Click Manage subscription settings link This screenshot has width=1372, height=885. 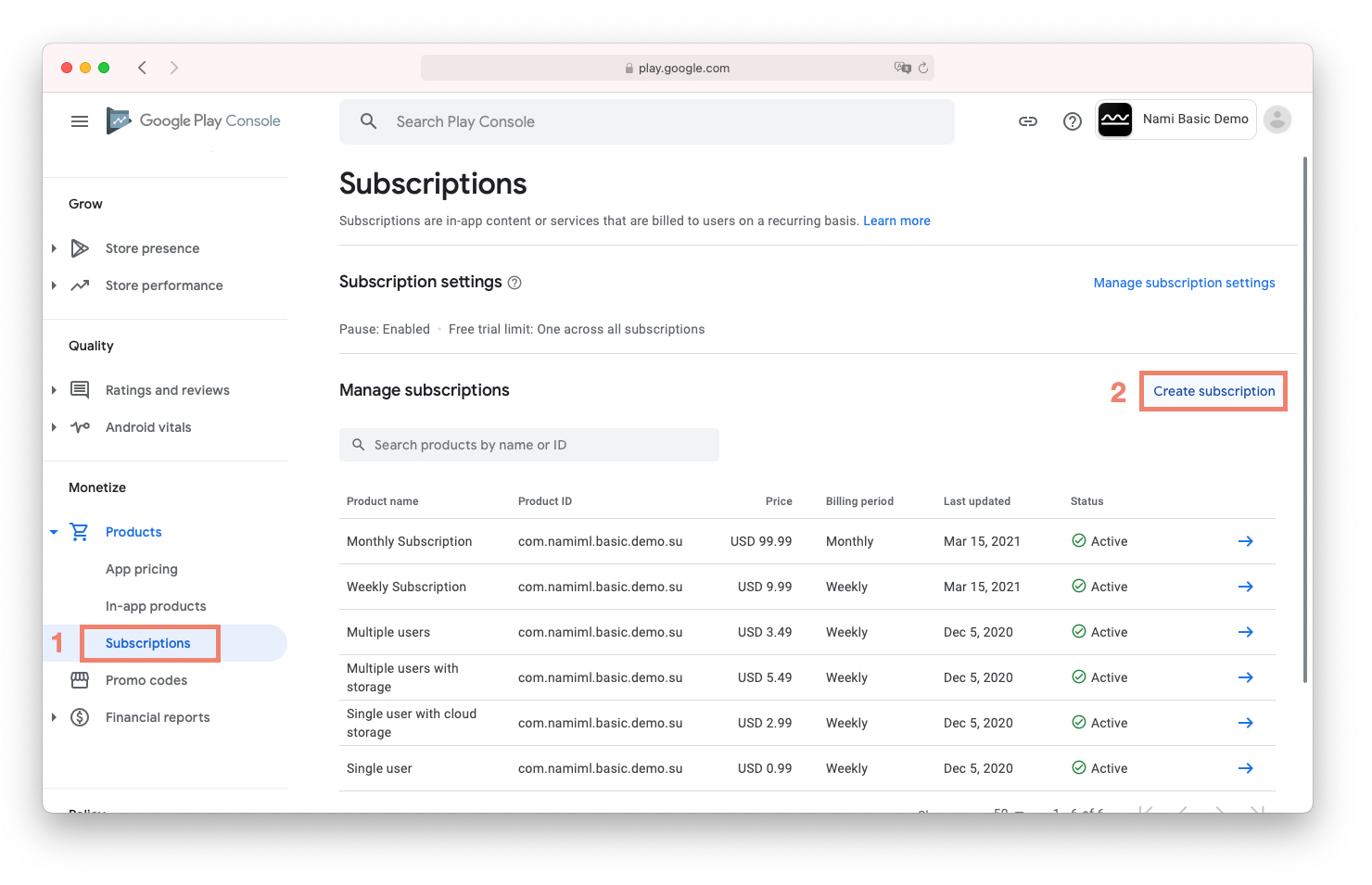click(x=1184, y=283)
